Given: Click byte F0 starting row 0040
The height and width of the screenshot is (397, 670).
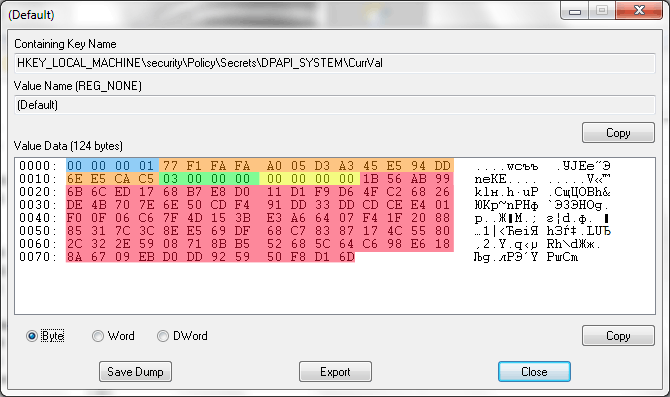Looking at the screenshot, I should 74,218.
